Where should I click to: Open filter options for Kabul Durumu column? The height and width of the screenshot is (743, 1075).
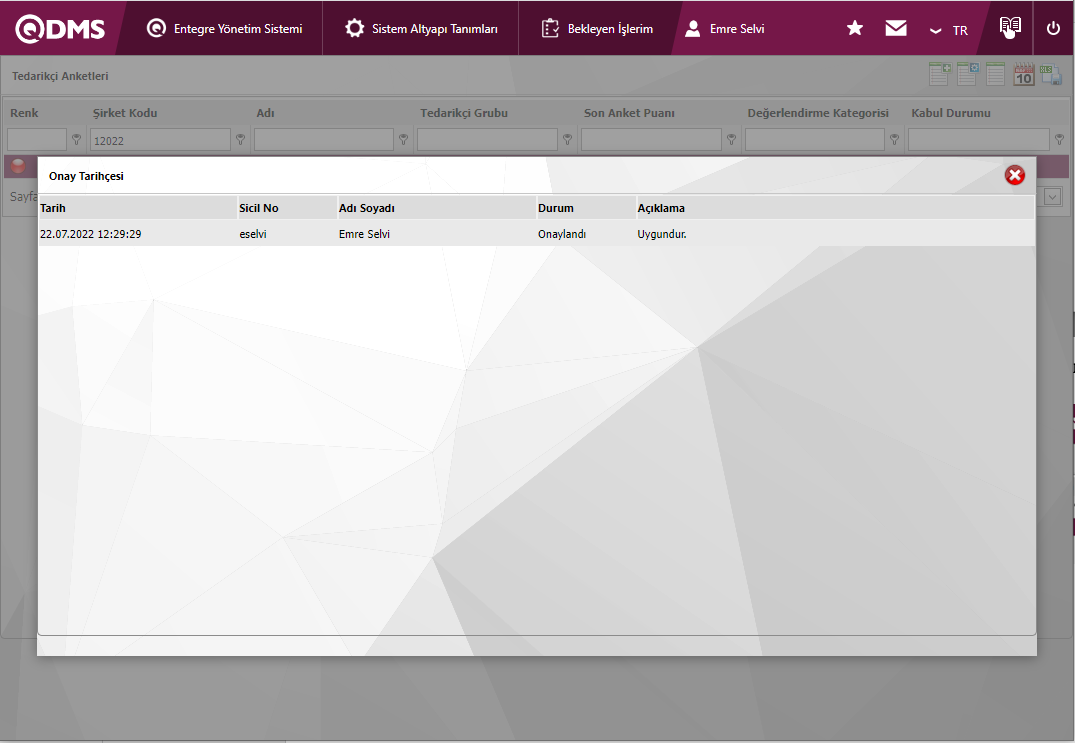click(x=1059, y=140)
